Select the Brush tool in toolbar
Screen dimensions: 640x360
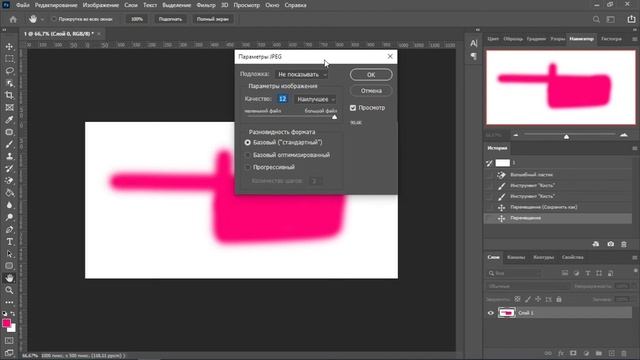point(9,144)
